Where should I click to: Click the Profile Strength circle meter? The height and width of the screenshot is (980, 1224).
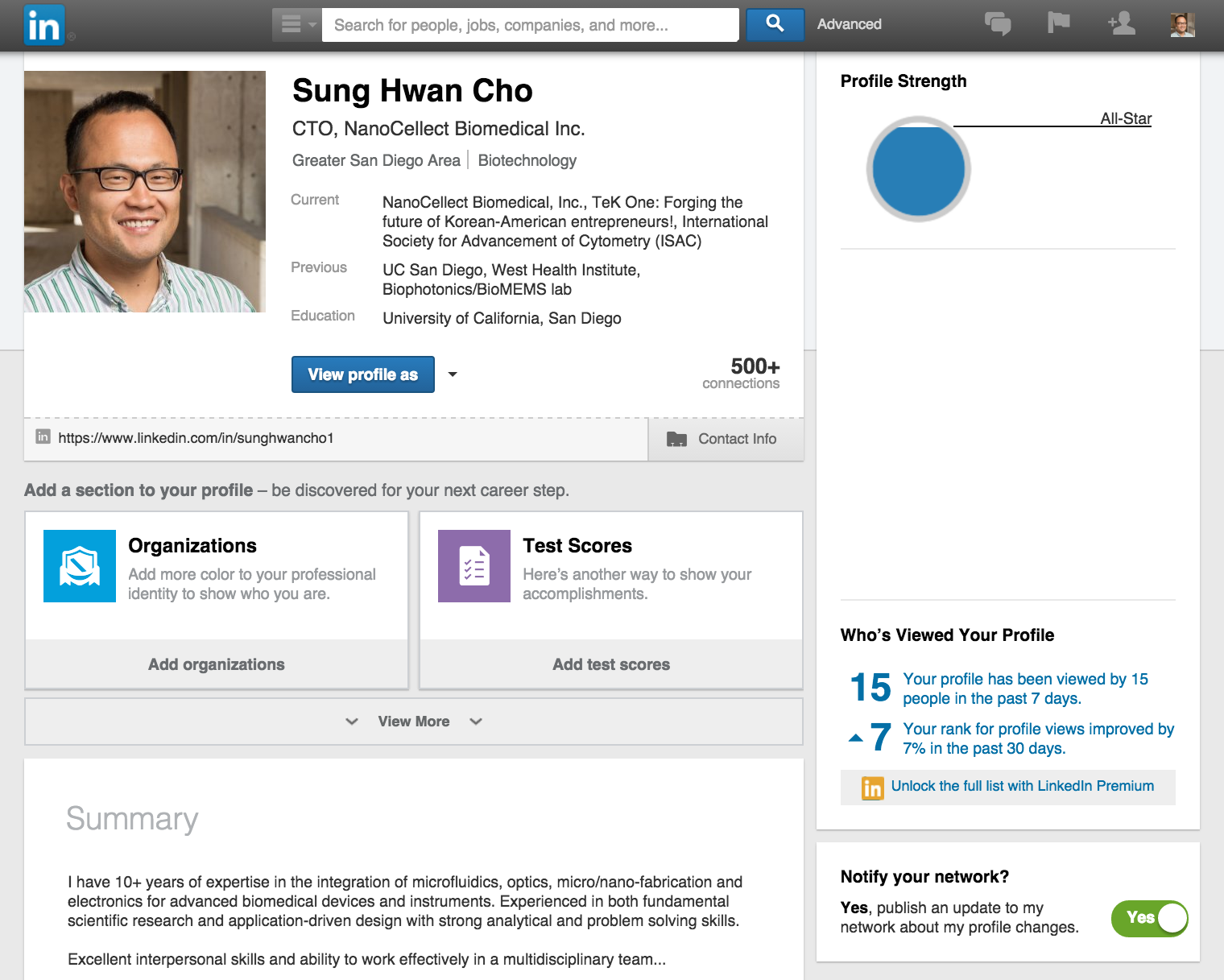[x=918, y=169]
